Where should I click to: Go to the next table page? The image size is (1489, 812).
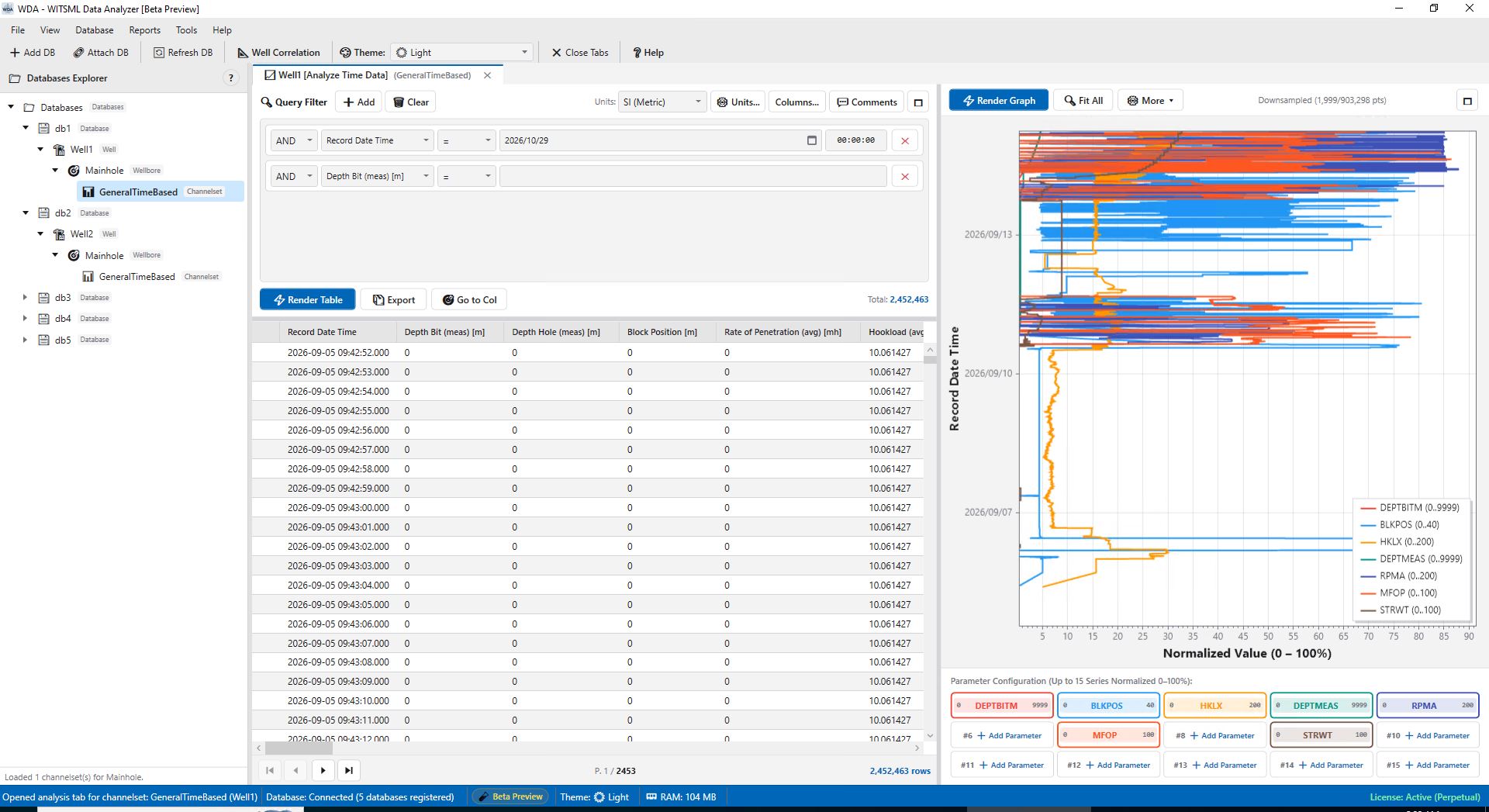click(x=323, y=770)
